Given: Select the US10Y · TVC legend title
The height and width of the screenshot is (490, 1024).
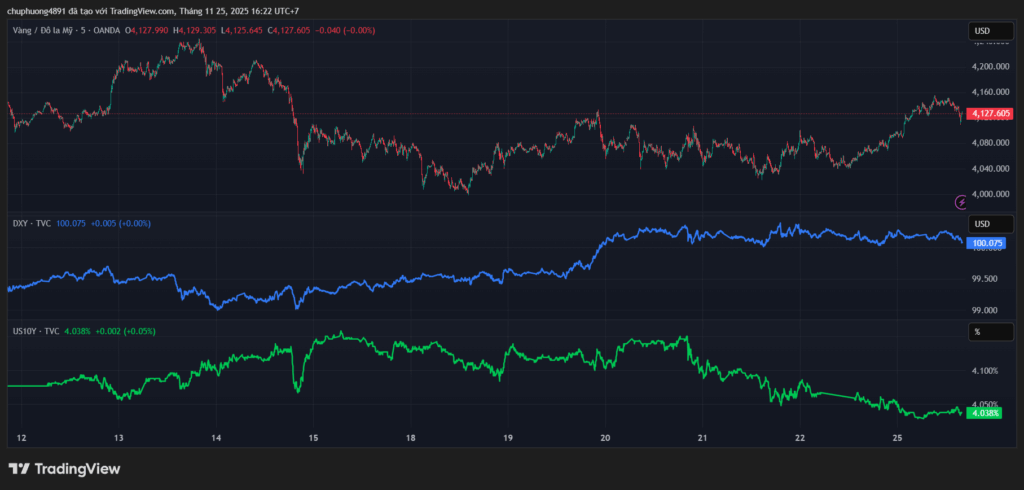Looking at the screenshot, I should [37, 330].
